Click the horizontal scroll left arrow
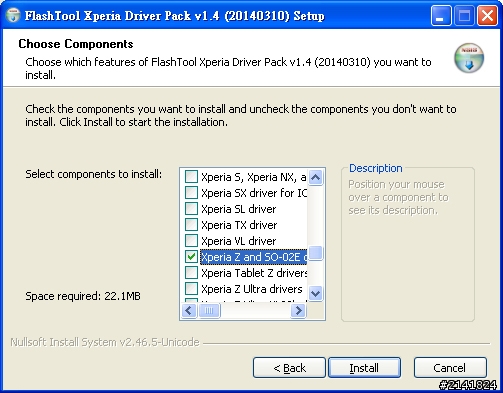 (x=189, y=311)
